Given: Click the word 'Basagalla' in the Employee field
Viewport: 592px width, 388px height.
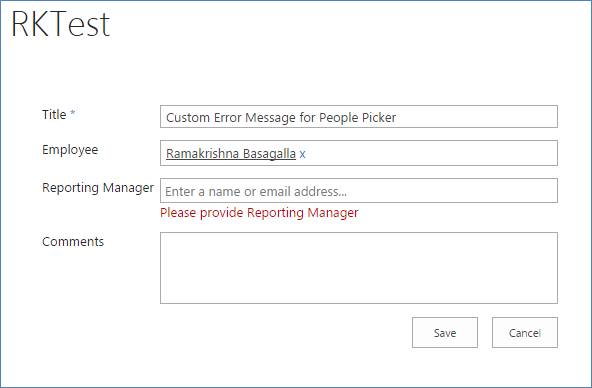Looking at the screenshot, I should click(x=269, y=154).
